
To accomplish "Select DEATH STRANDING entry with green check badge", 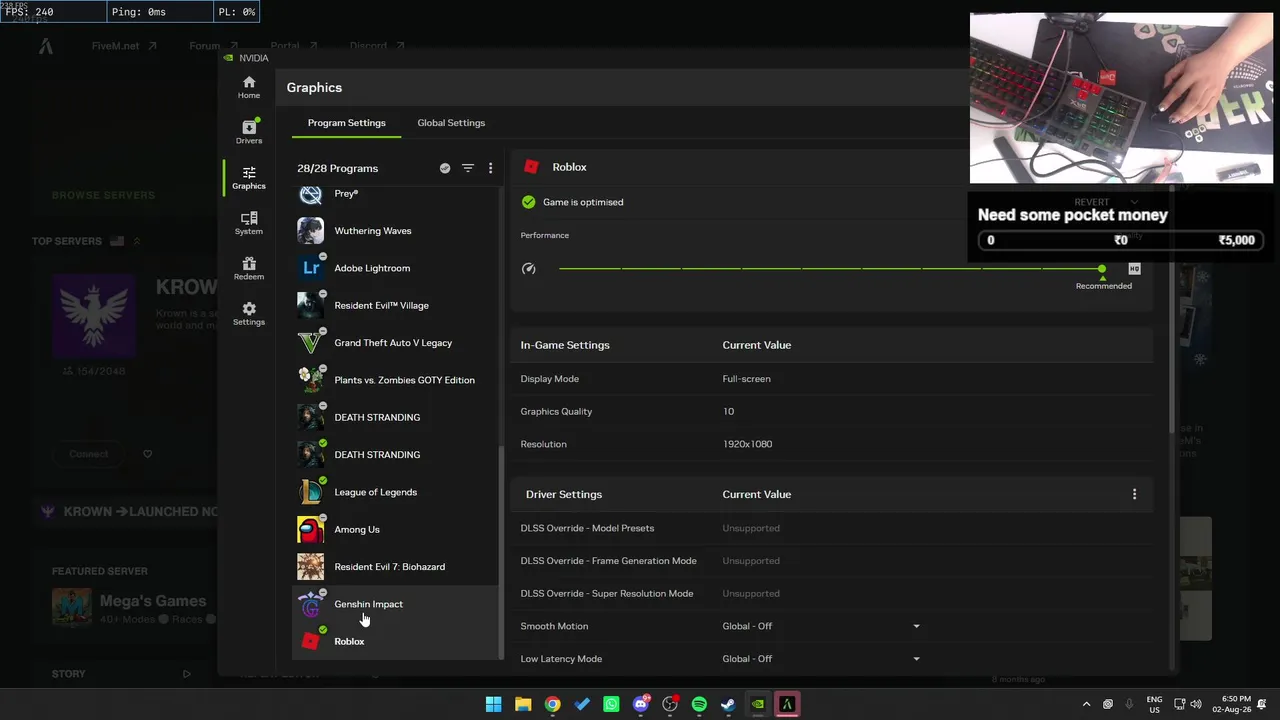I will coord(395,455).
